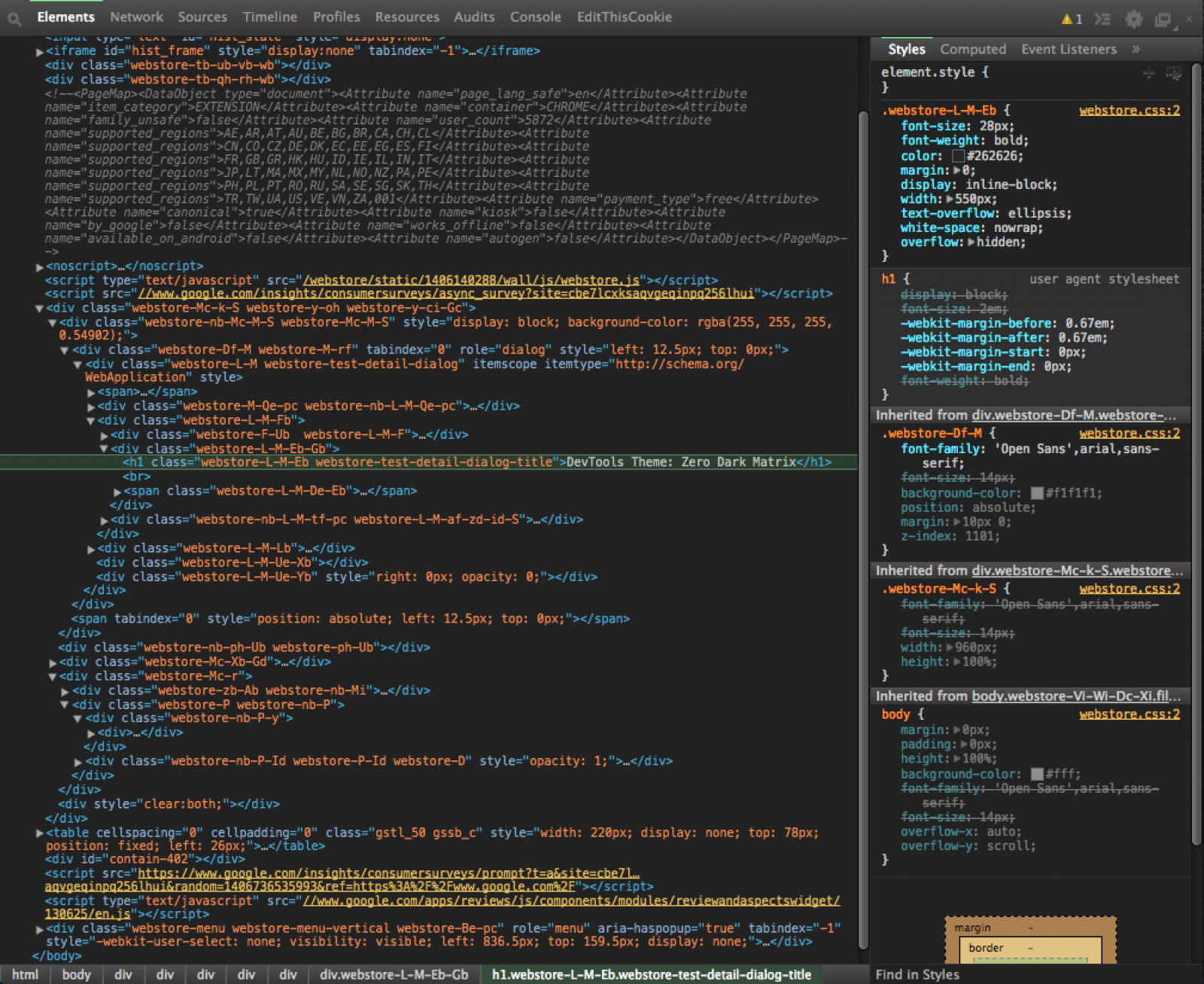1204x984 pixels.
Task: Toggle the console drawer icon
Action: tap(1102, 19)
